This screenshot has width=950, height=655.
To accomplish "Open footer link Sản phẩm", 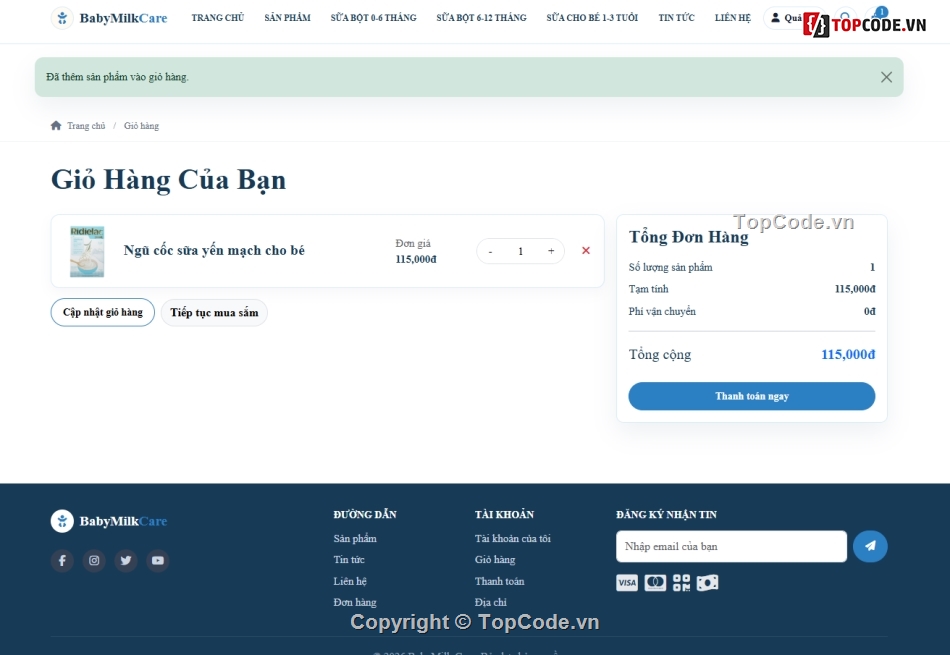I will click(354, 539).
